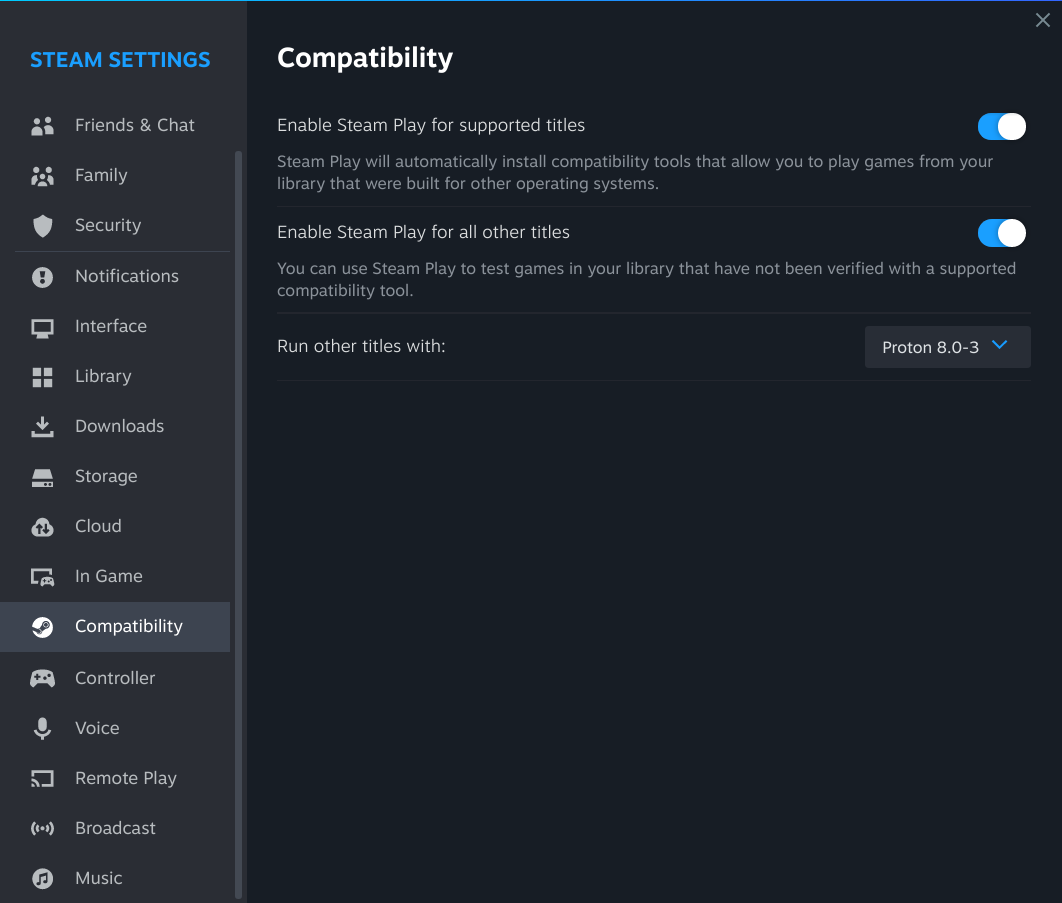Screen dimensions: 1062x903
Task: Open the Remote Play section
Action: tap(125, 778)
